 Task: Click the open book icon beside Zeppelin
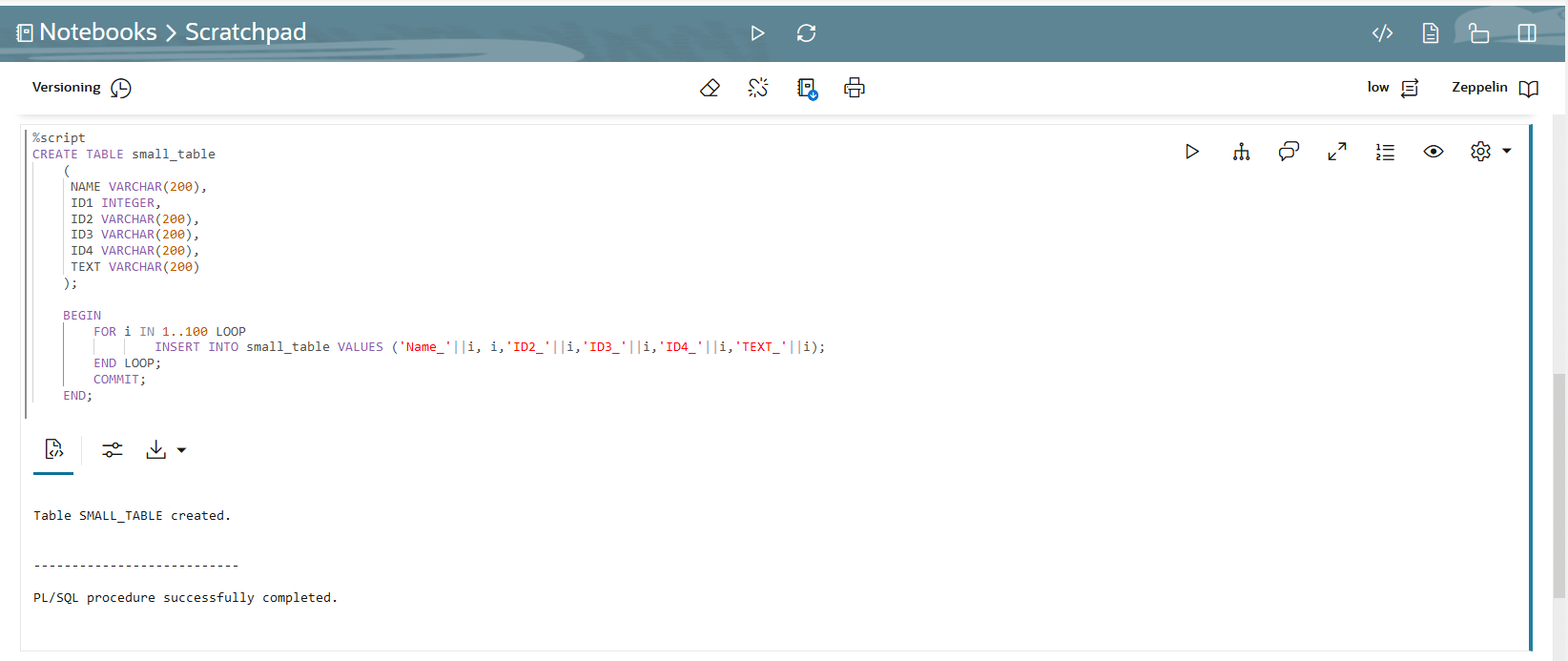[1529, 89]
